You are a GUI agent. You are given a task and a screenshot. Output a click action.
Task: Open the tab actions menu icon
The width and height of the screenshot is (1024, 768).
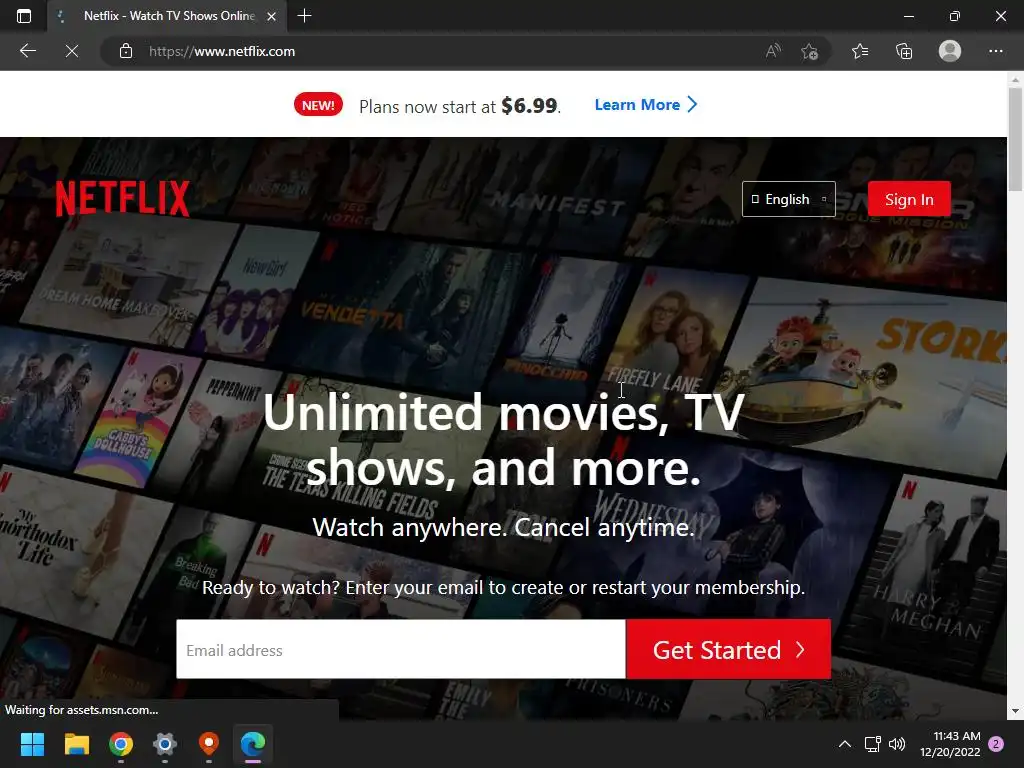click(x=24, y=16)
